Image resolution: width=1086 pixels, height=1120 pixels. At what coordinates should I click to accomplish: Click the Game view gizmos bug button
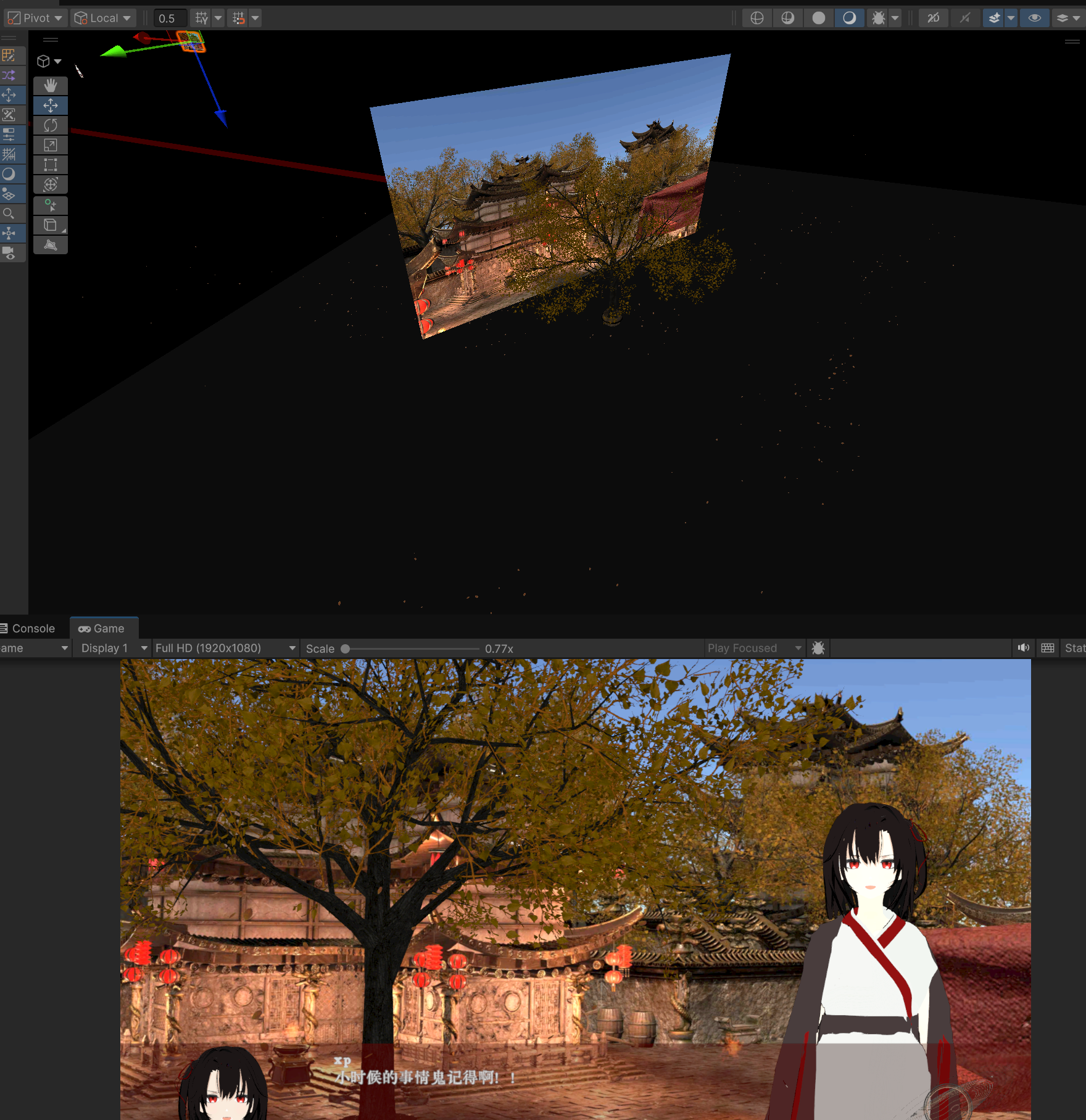click(818, 648)
